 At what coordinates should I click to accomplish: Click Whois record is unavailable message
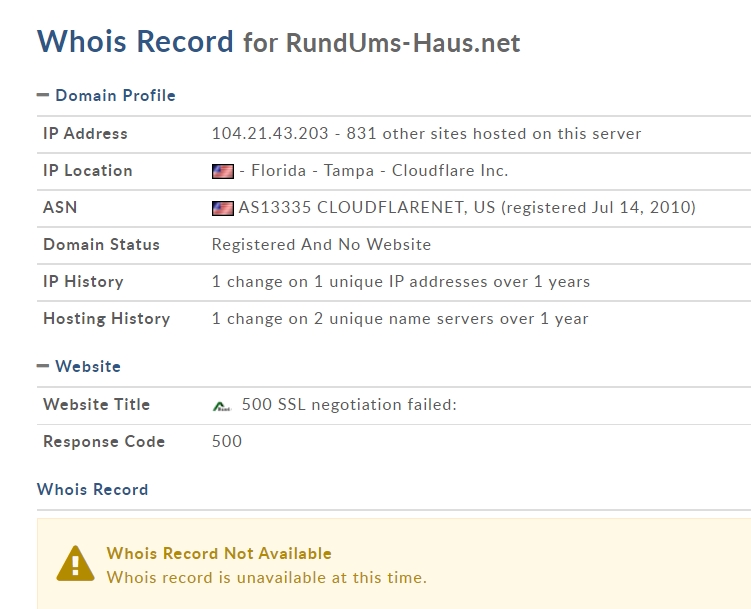coord(266,578)
